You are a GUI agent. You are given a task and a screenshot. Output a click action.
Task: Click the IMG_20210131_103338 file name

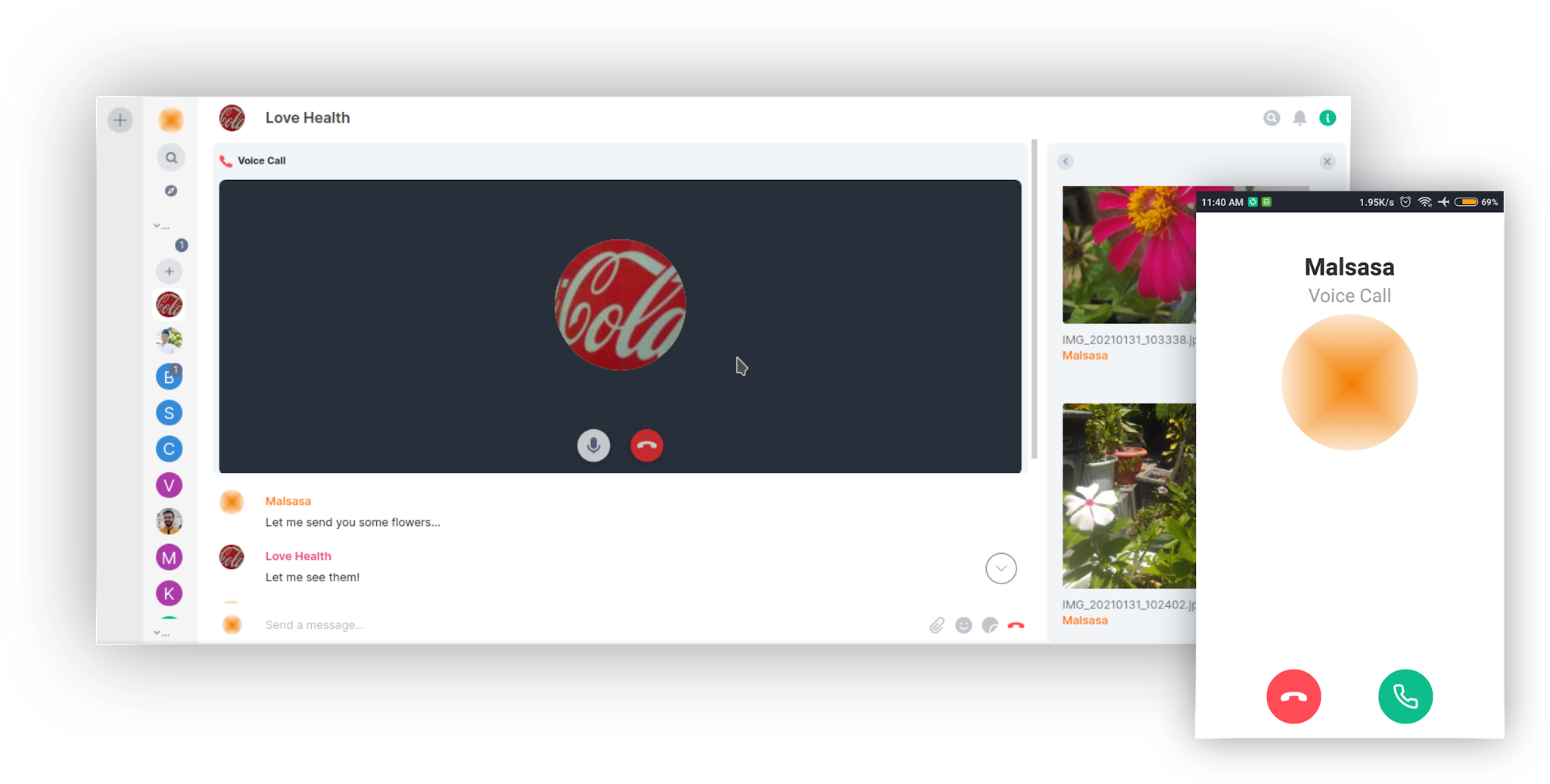coord(1128,340)
